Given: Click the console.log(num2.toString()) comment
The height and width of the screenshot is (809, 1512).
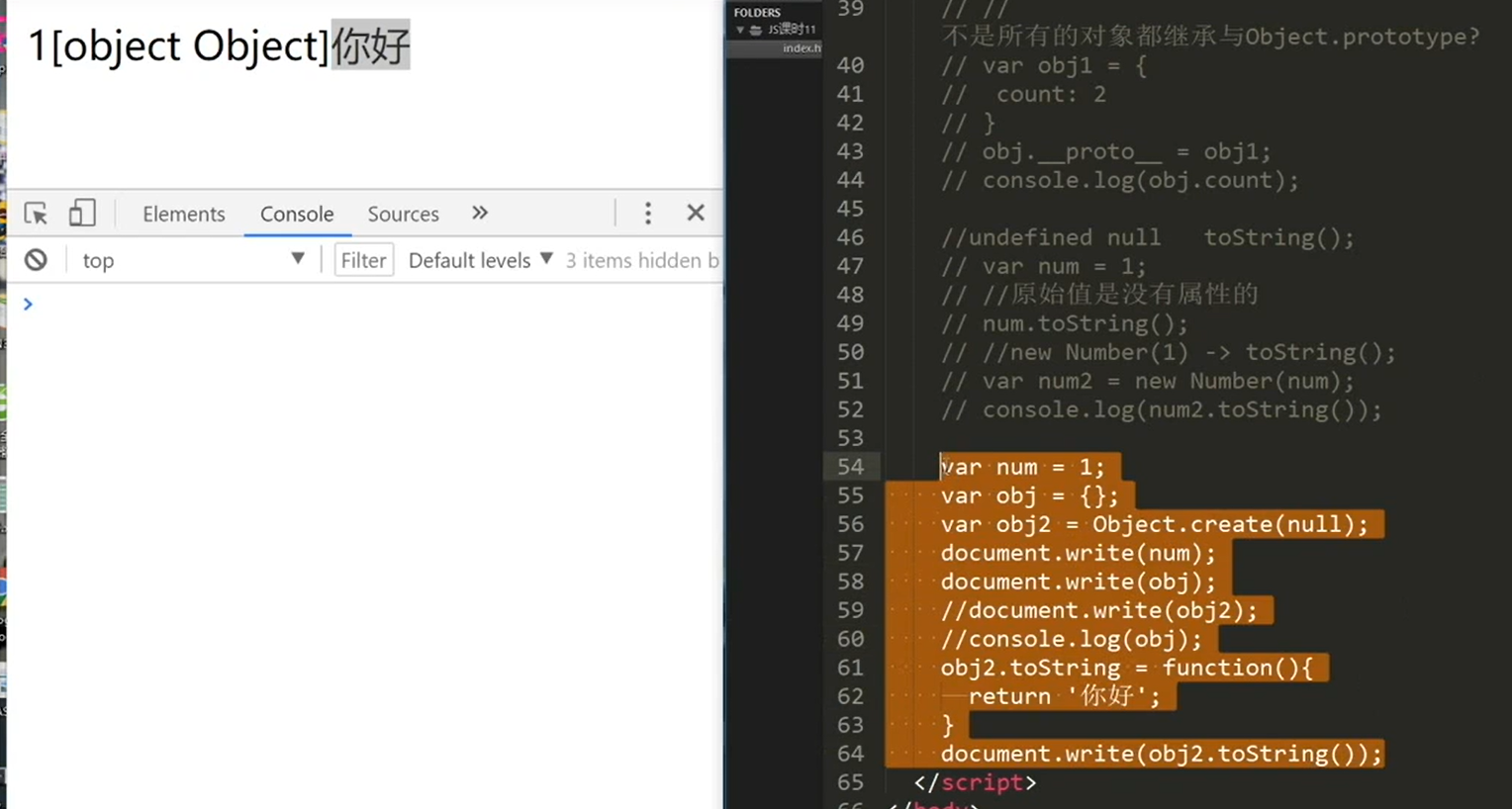Looking at the screenshot, I should pos(1161,409).
